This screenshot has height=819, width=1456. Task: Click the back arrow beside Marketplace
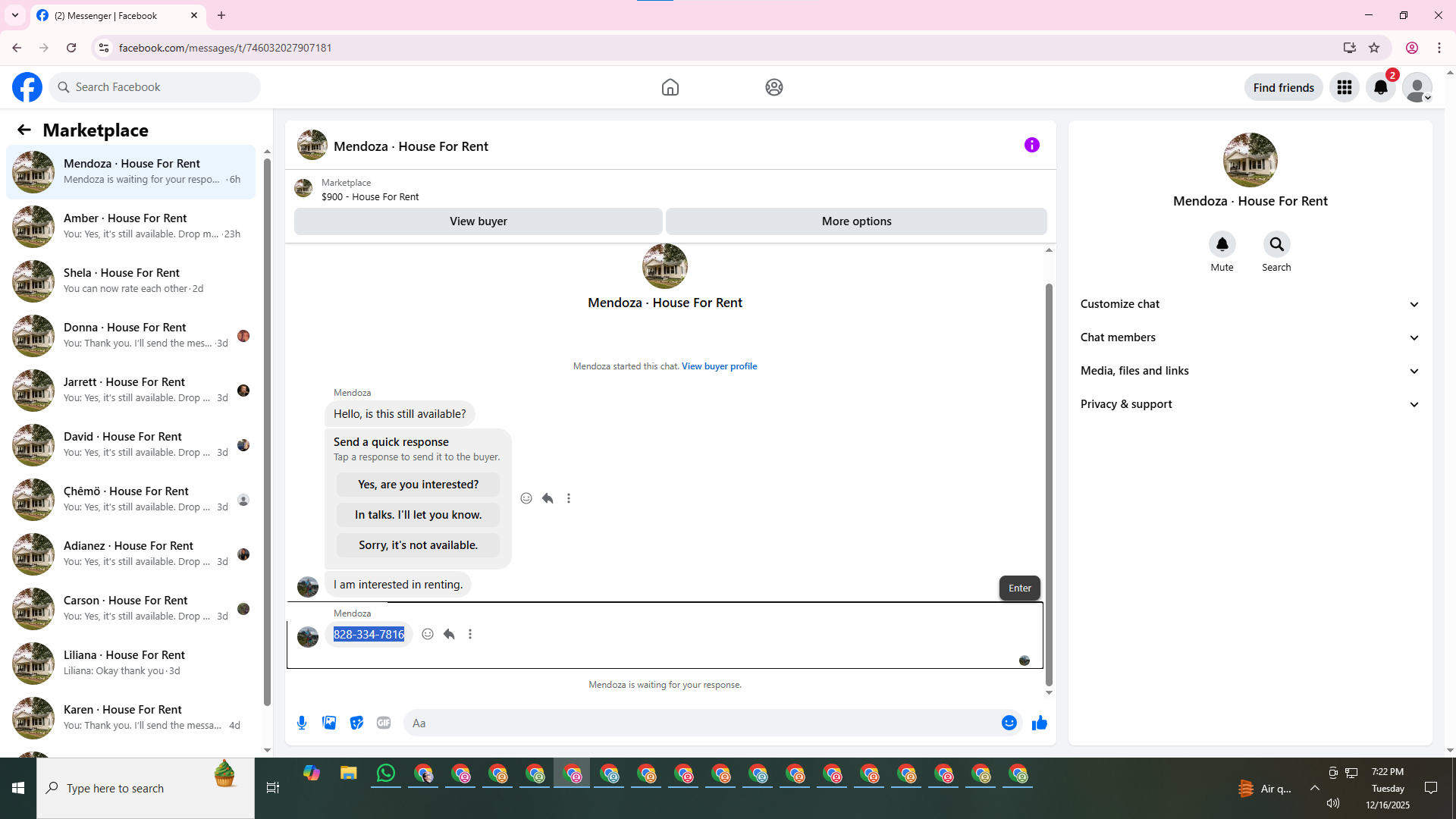coord(24,130)
